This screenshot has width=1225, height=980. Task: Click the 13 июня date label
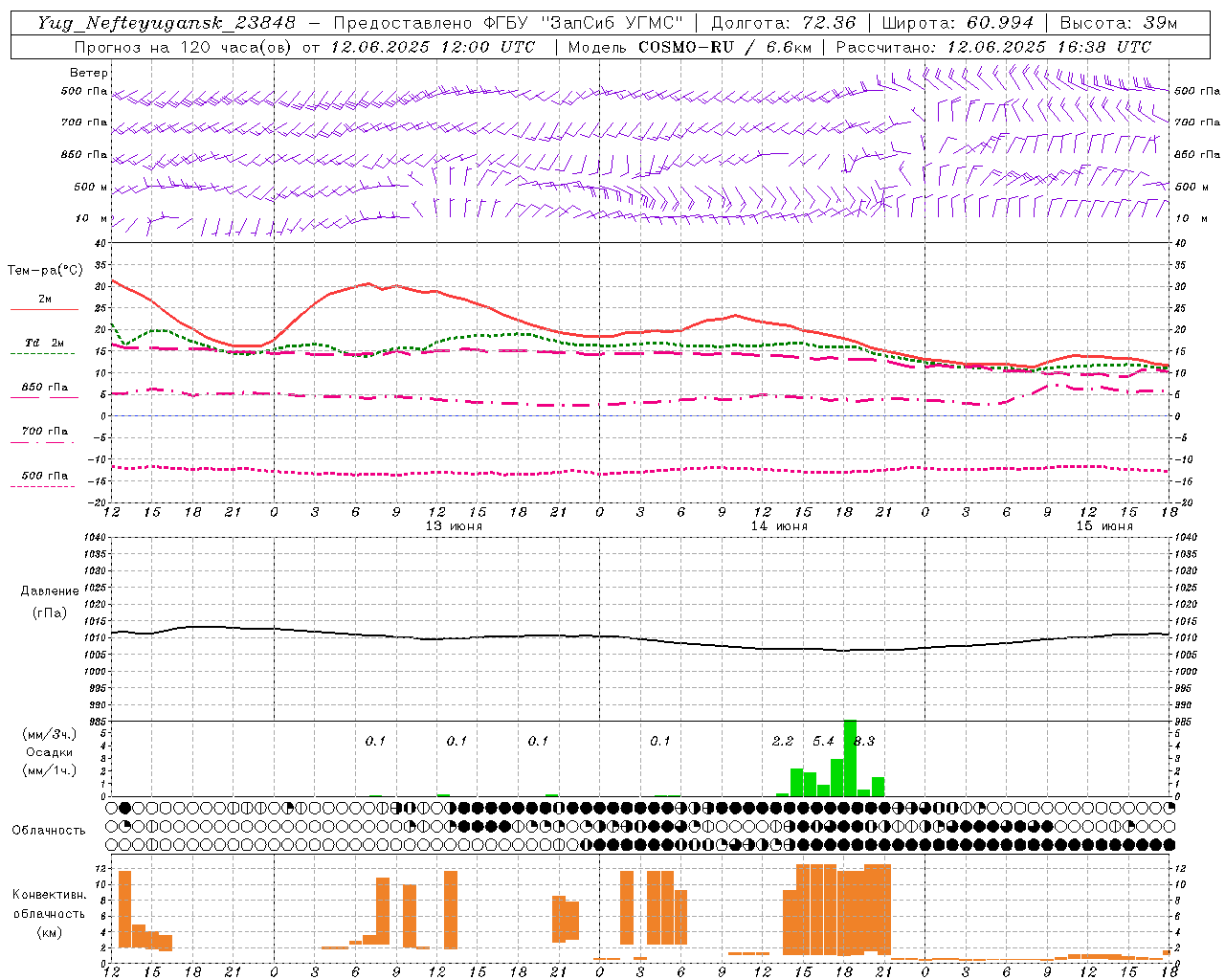[x=454, y=526]
